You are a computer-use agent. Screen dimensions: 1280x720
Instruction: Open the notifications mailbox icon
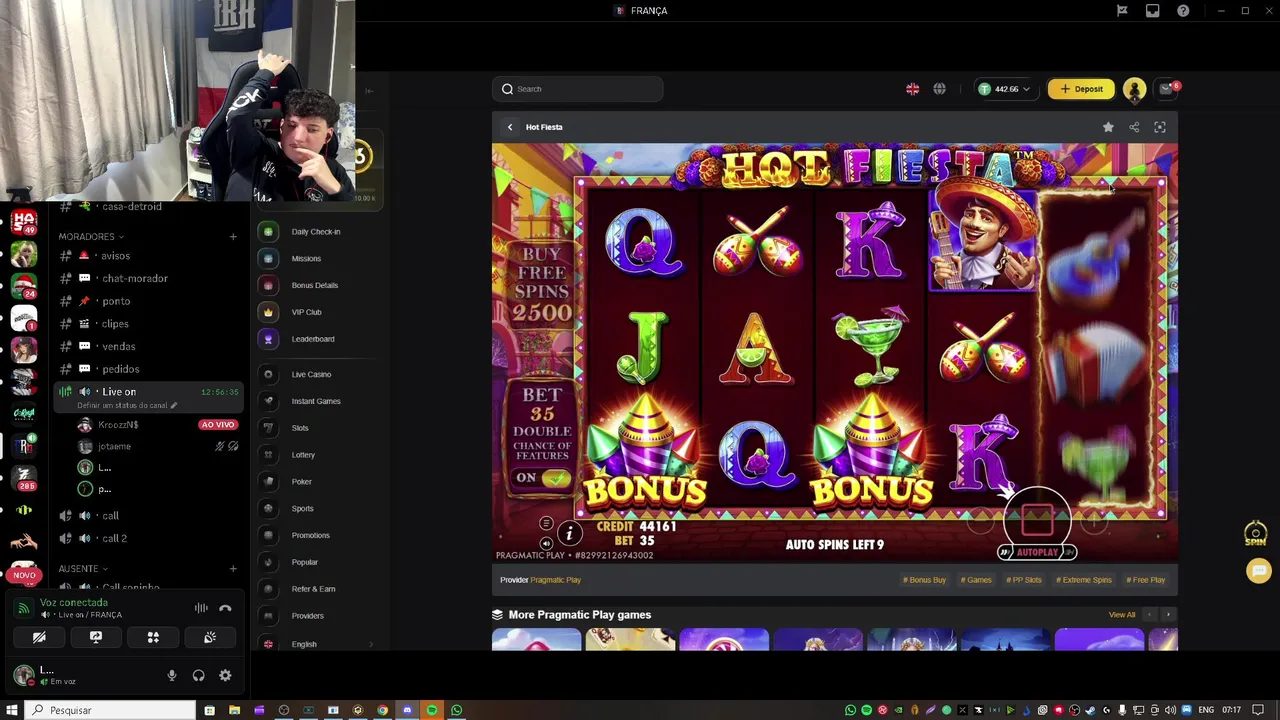click(x=1166, y=89)
